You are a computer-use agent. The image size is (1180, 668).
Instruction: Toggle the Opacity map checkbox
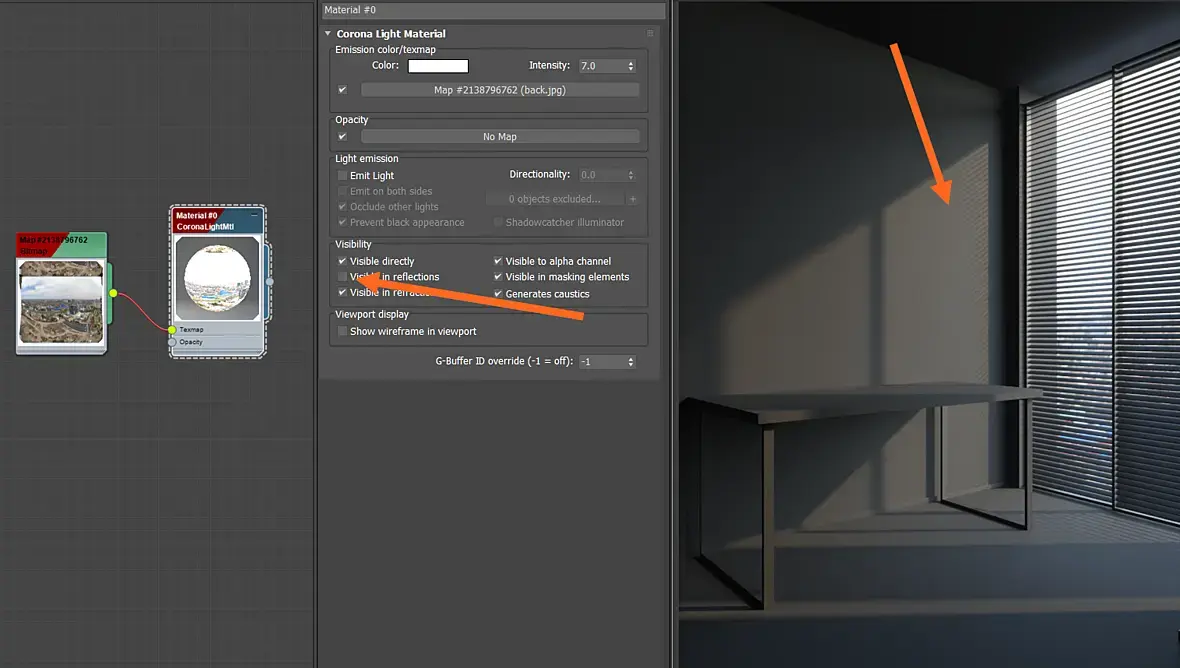(x=342, y=136)
